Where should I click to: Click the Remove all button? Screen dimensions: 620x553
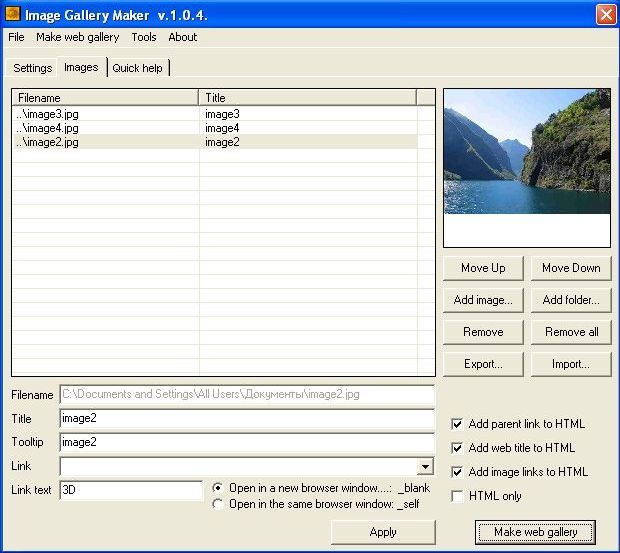tap(571, 332)
